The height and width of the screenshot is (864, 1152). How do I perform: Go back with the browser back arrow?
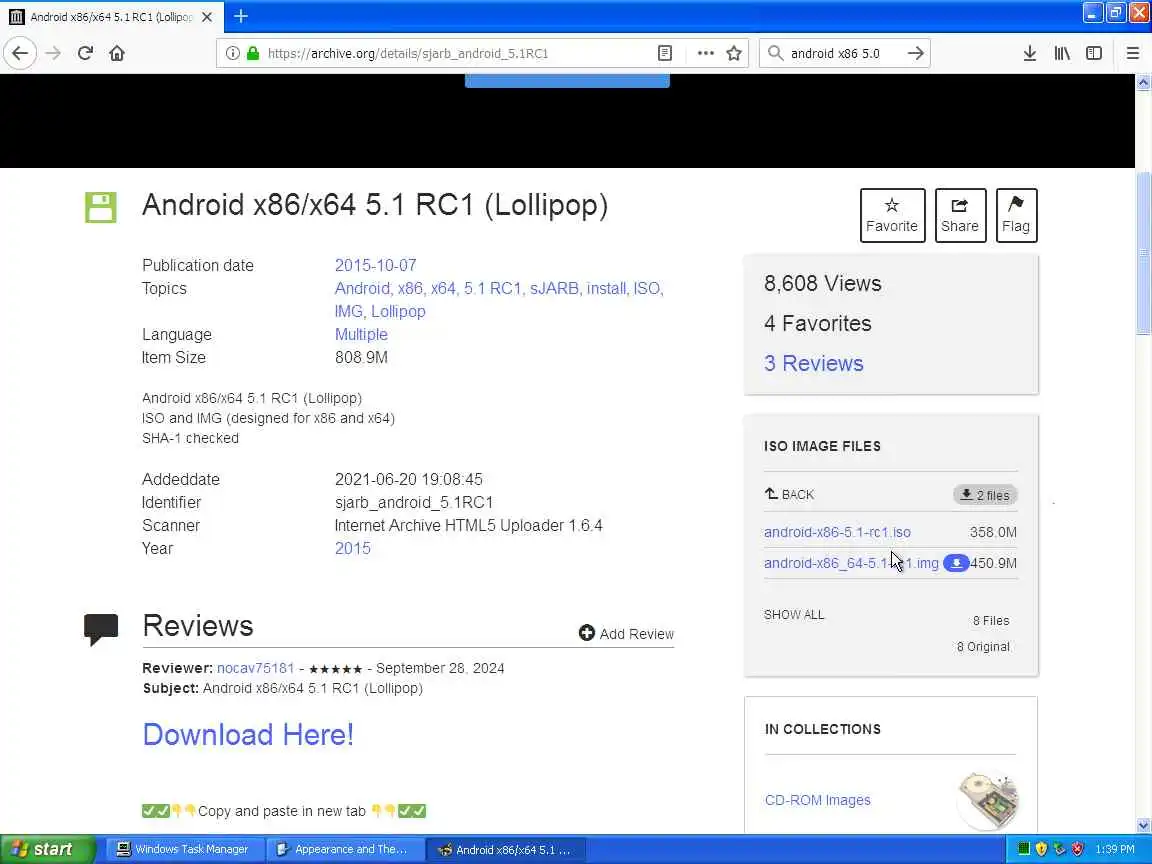pos(21,53)
